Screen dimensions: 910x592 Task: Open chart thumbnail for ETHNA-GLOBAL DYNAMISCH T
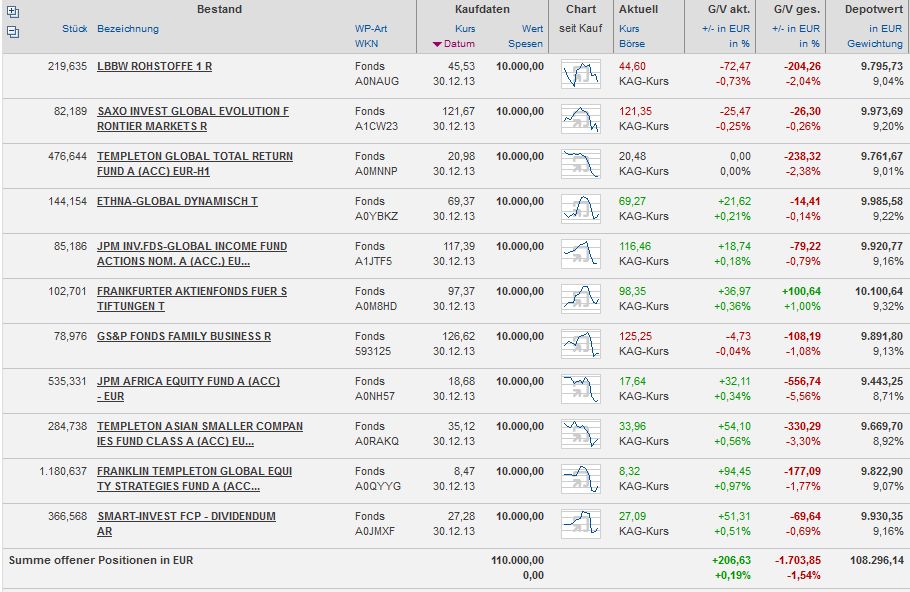(581, 210)
